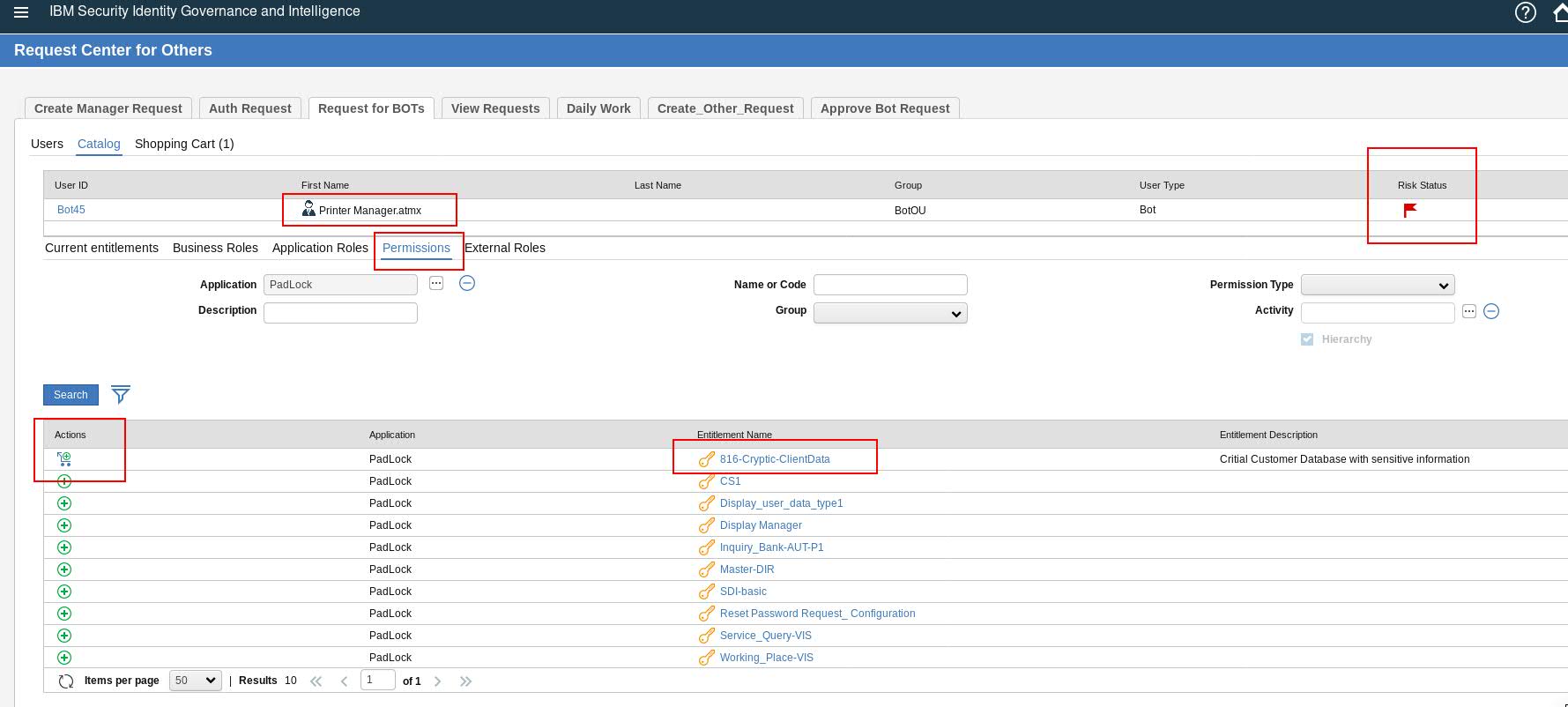Viewport: 1568px width, 707px height.
Task: Clear the Activity field minus icon
Action: tap(1491, 311)
